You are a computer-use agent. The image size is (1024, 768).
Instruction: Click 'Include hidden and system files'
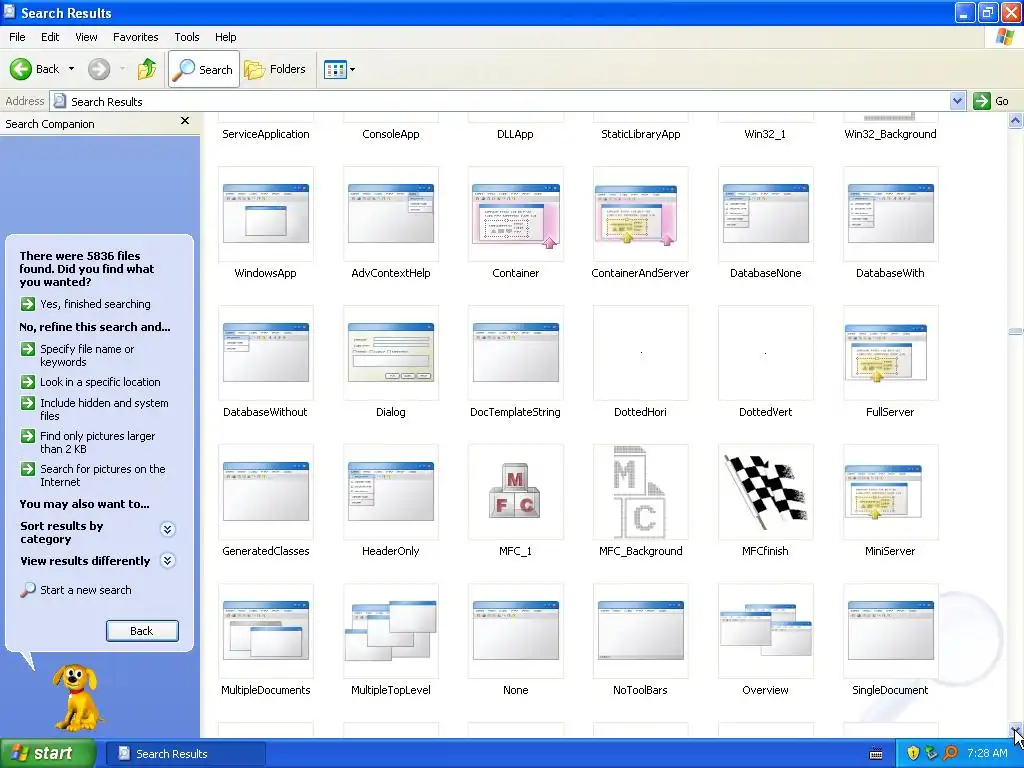click(x=94, y=409)
